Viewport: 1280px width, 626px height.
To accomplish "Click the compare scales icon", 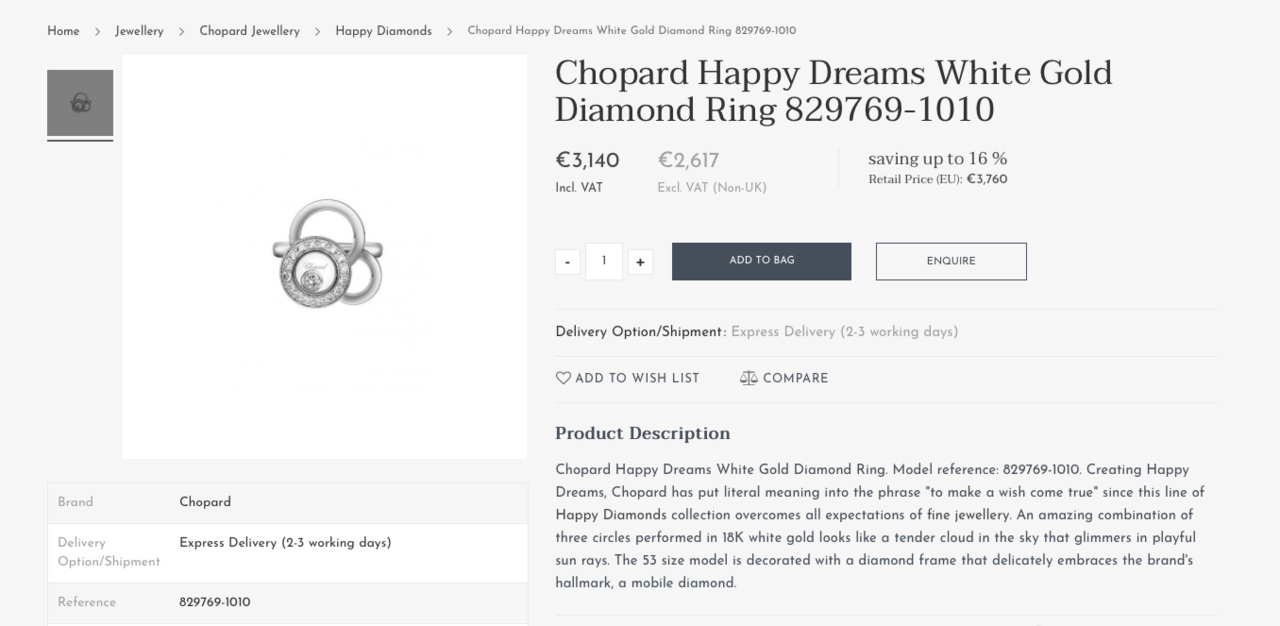I will pos(748,378).
